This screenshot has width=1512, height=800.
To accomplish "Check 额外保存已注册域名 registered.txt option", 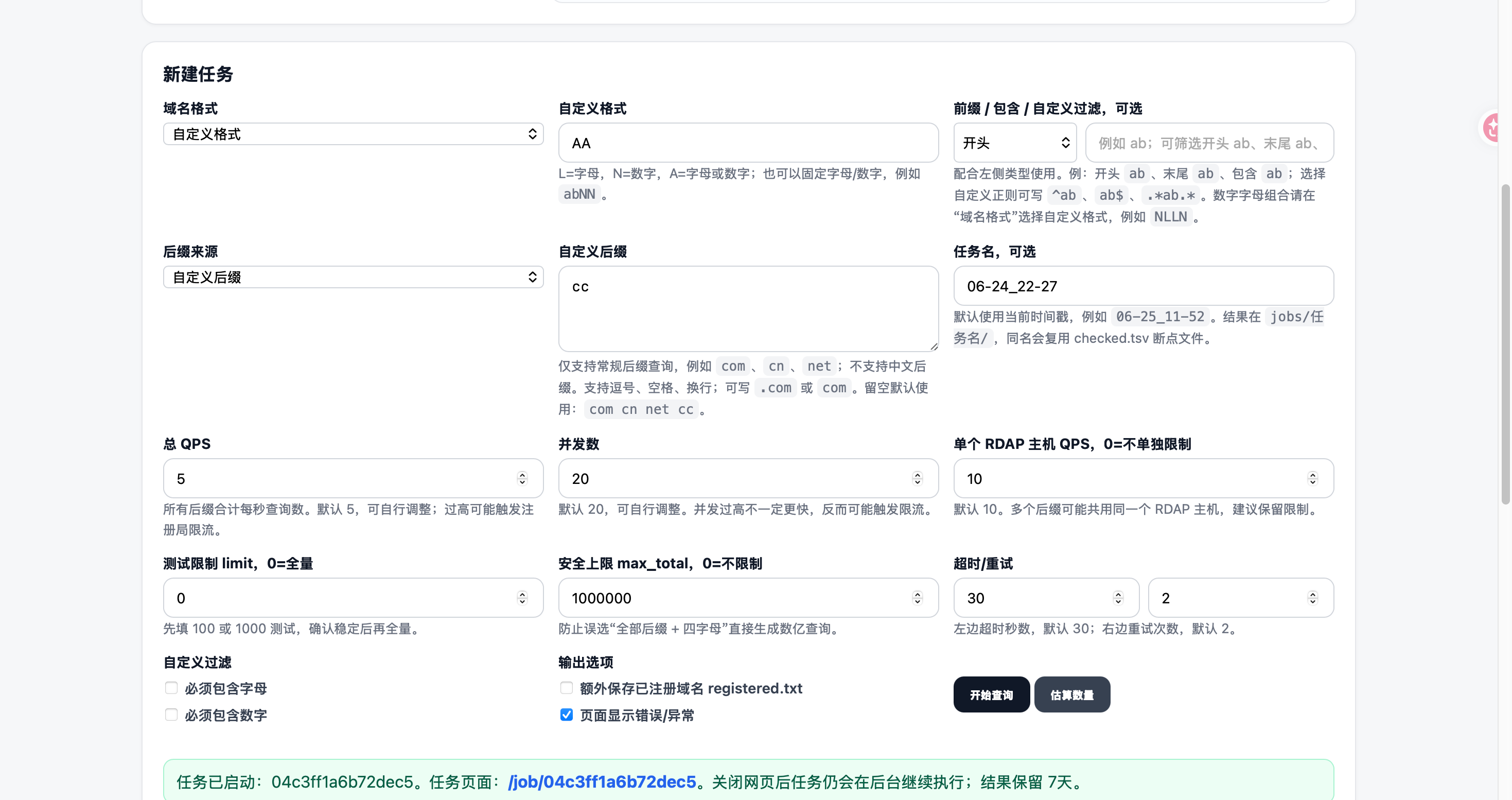I will tap(566, 688).
